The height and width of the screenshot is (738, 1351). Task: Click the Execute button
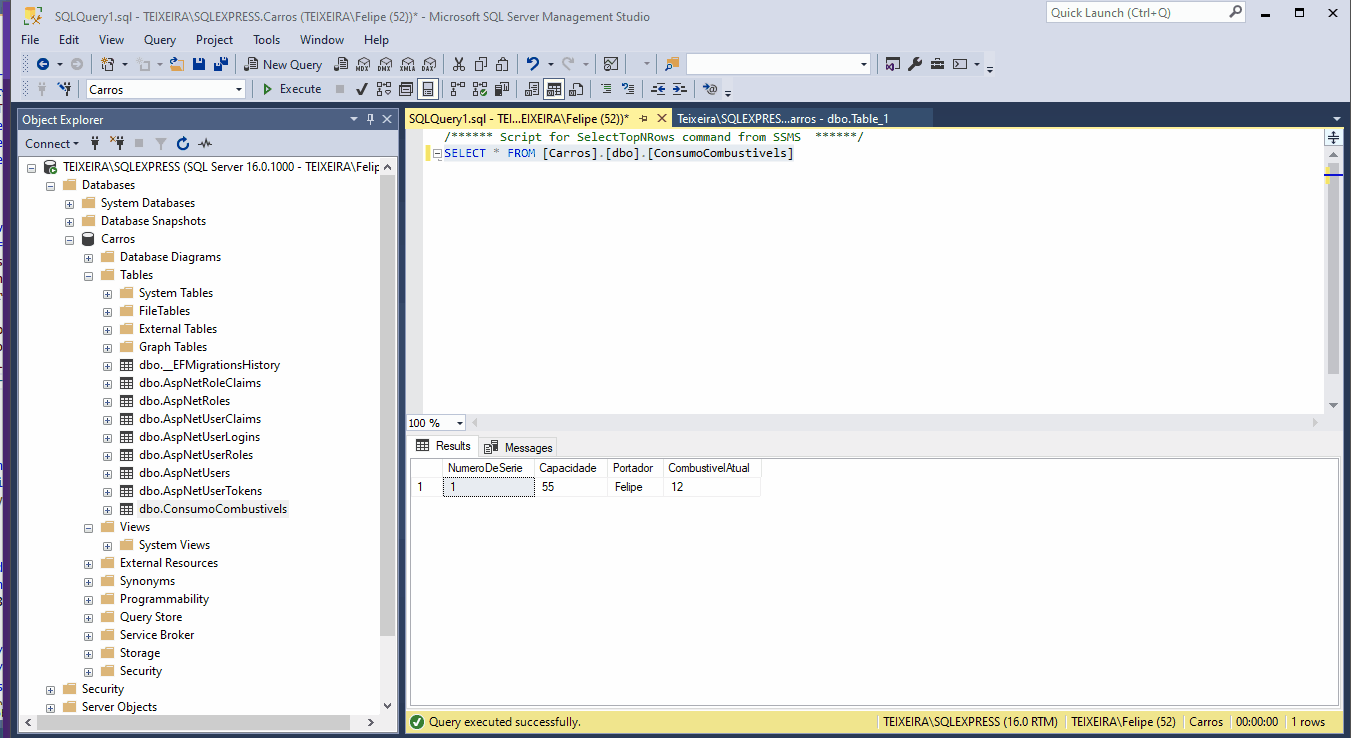291,89
